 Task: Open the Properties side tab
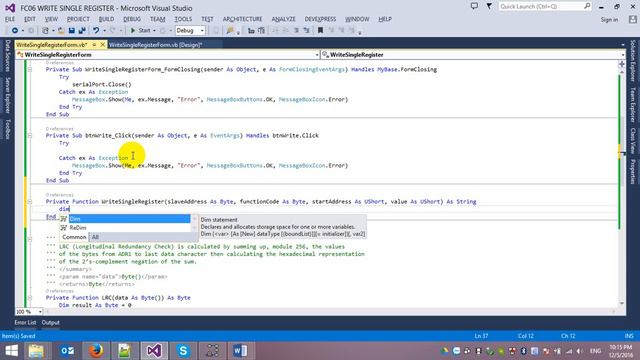[x=633, y=172]
